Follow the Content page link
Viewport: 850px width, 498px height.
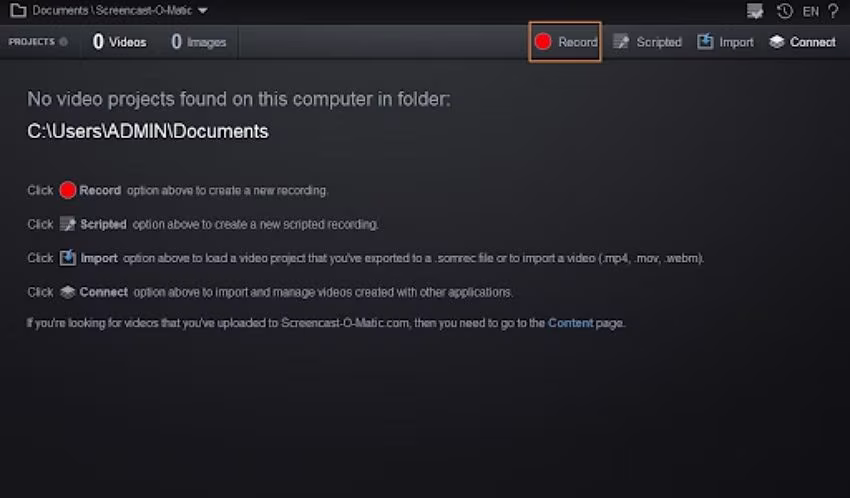click(570, 323)
